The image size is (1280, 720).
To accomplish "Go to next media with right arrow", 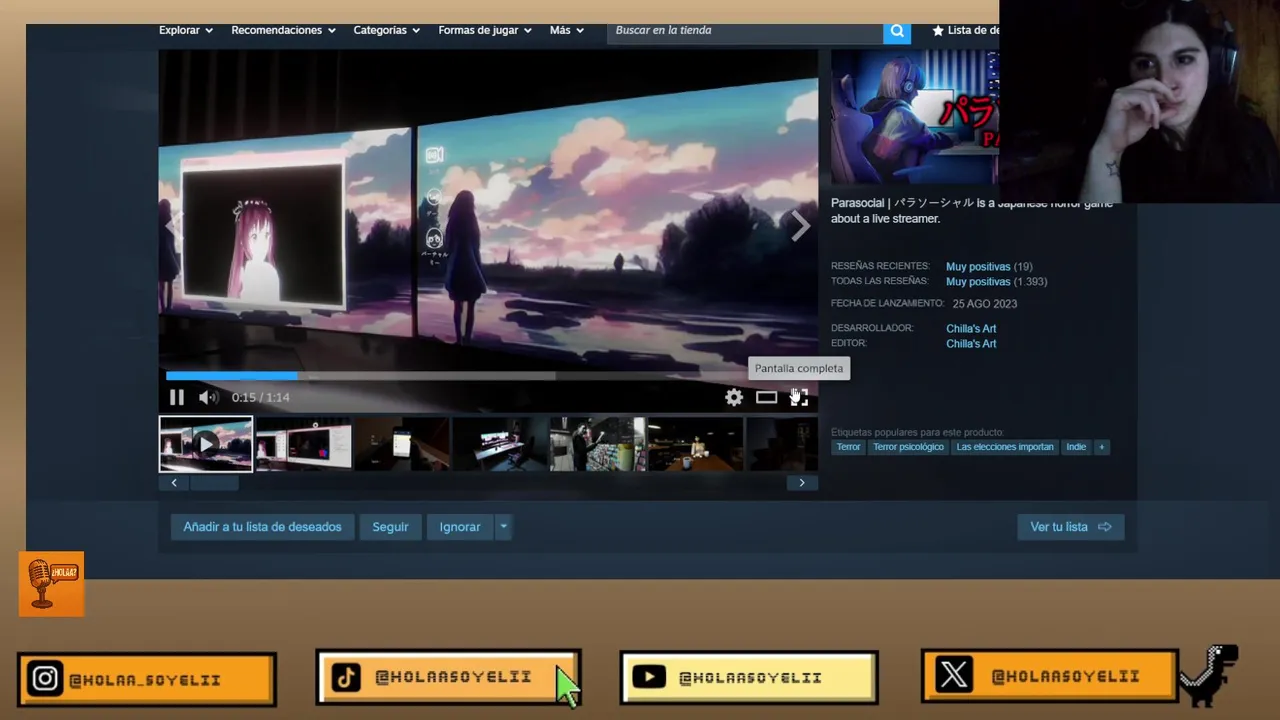I will point(801,226).
